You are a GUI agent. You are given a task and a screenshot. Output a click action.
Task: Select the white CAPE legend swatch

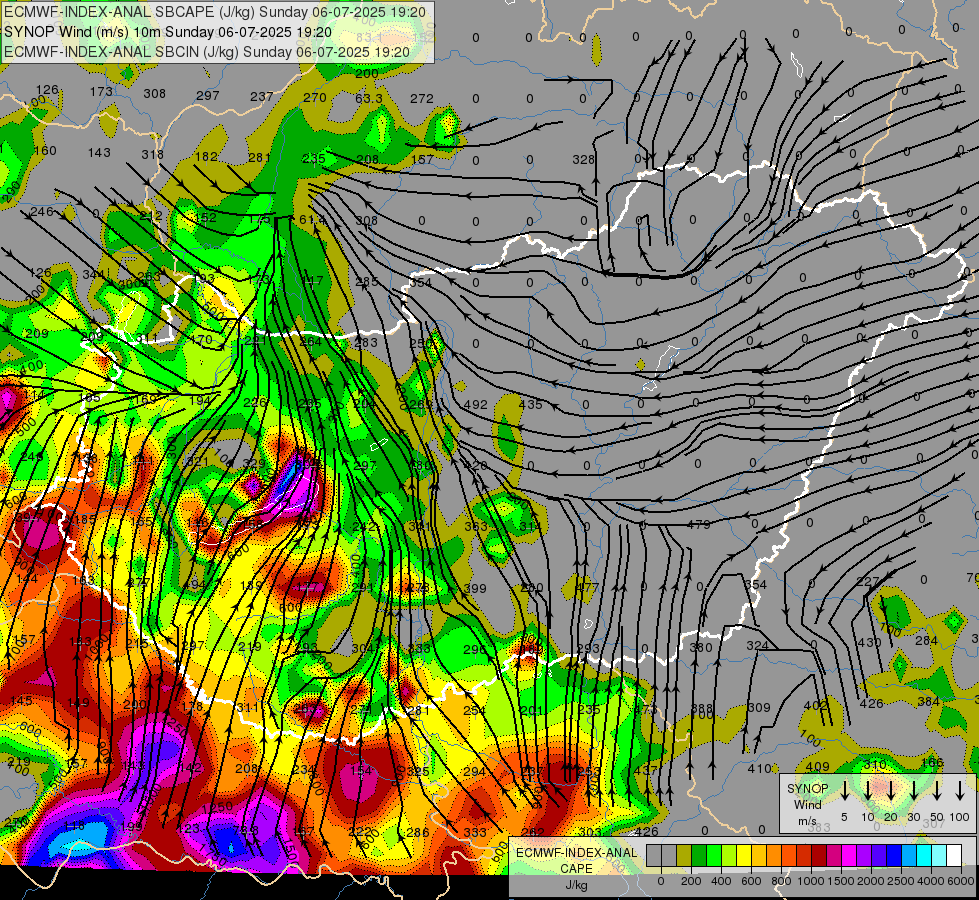point(954,855)
